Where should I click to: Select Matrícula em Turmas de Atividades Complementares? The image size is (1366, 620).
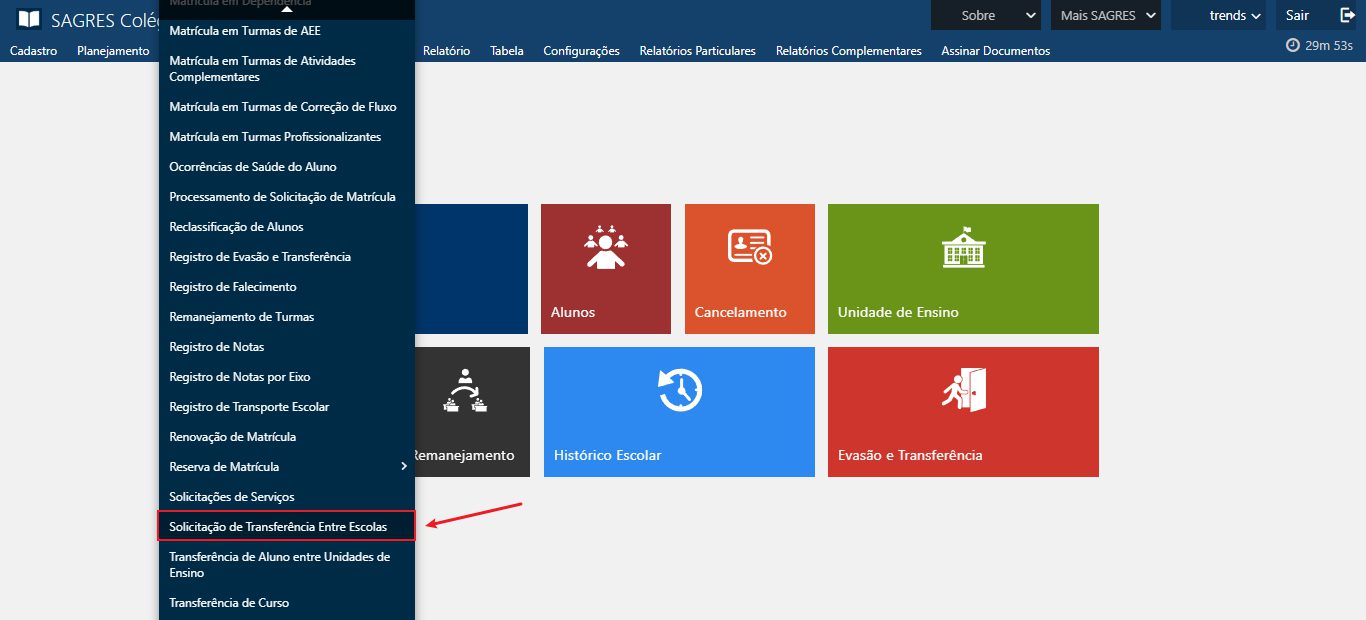click(286, 69)
